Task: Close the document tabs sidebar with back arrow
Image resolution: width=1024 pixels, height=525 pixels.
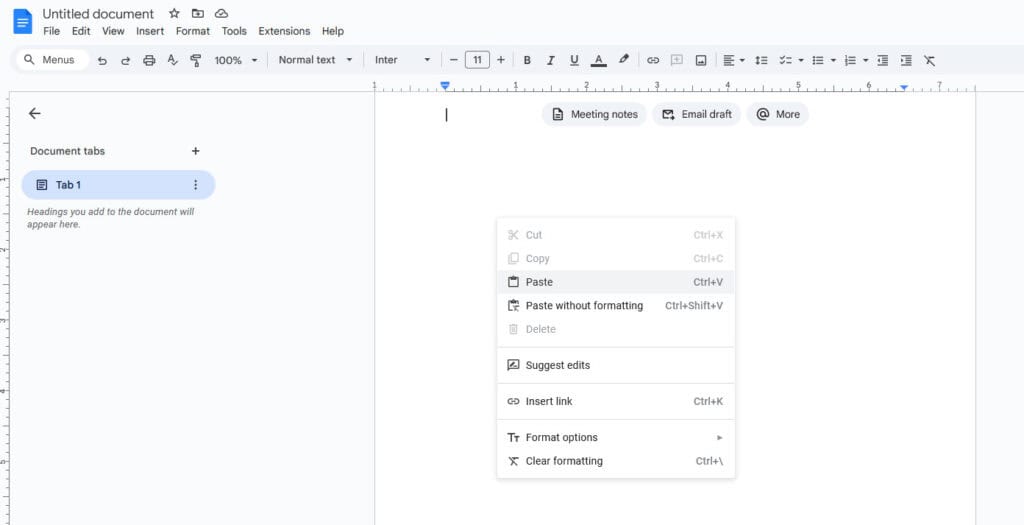Action: coord(35,114)
